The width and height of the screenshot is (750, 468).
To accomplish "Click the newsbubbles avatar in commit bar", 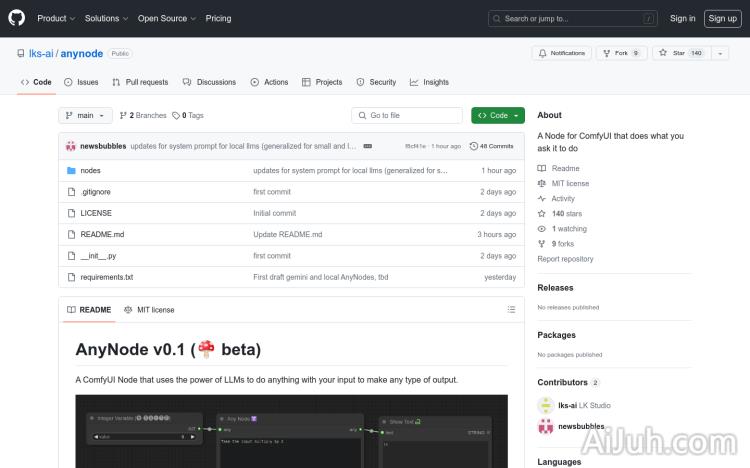I will 71,146.
